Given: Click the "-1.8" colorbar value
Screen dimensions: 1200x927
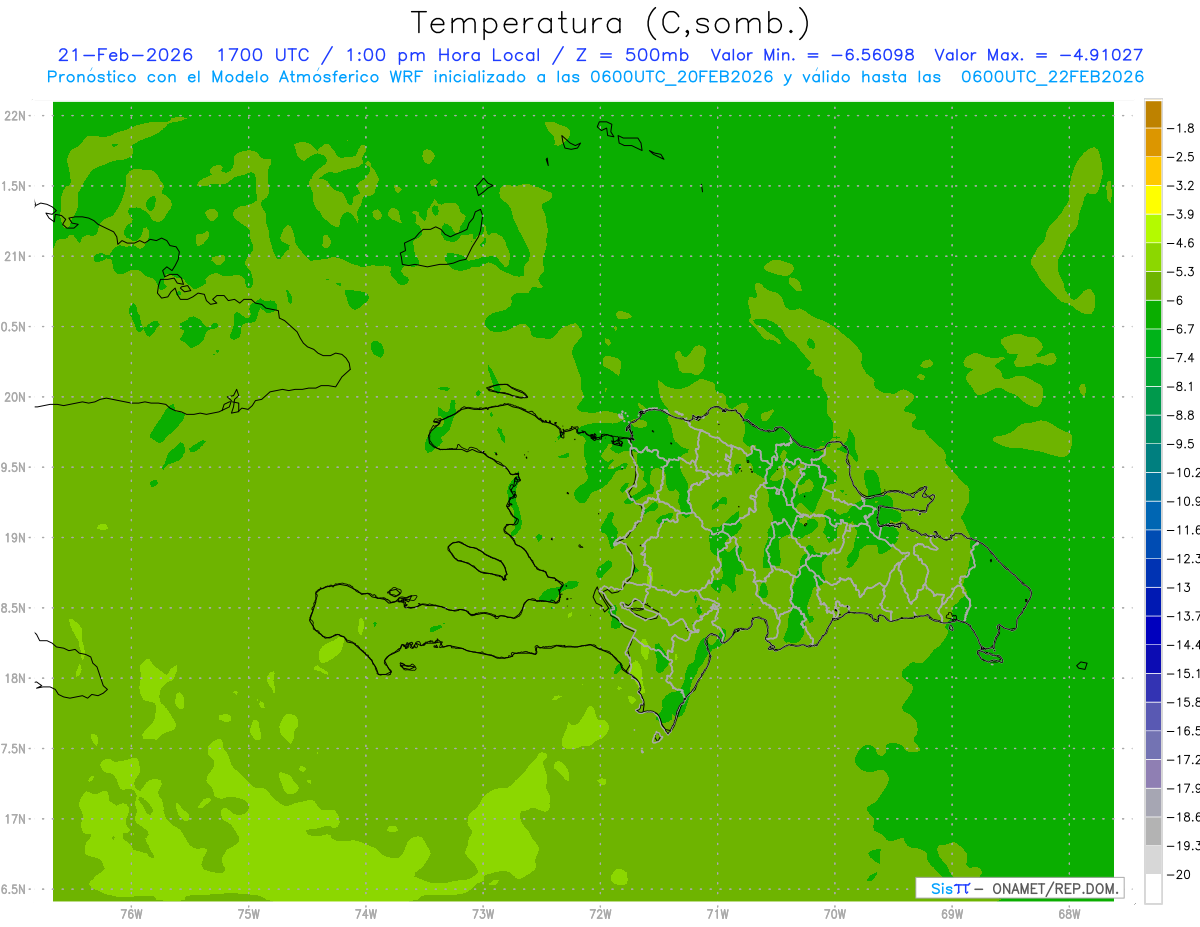Looking at the screenshot, I should (x=1183, y=128).
